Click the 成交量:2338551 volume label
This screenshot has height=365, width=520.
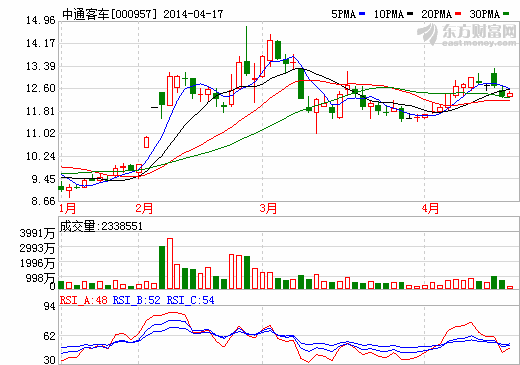click(x=101, y=226)
